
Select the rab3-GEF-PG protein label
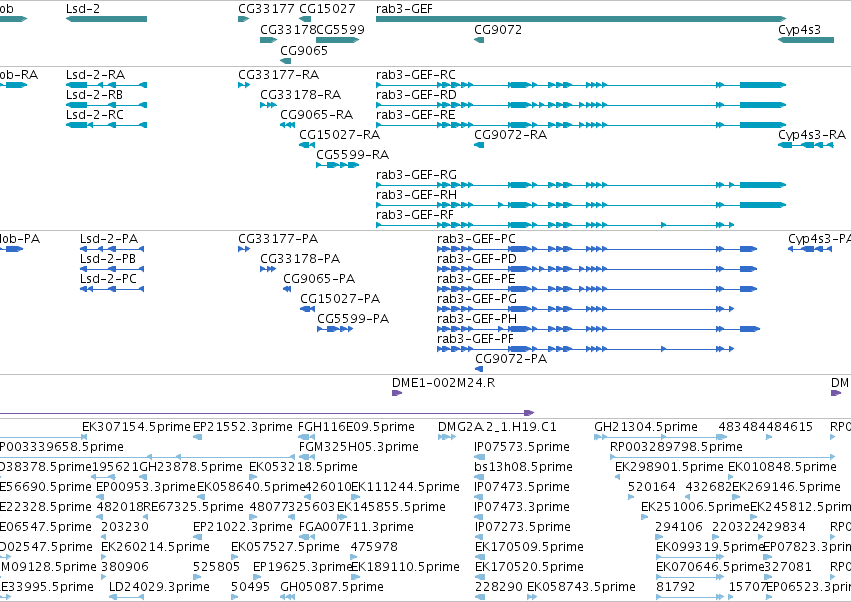click(x=477, y=299)
